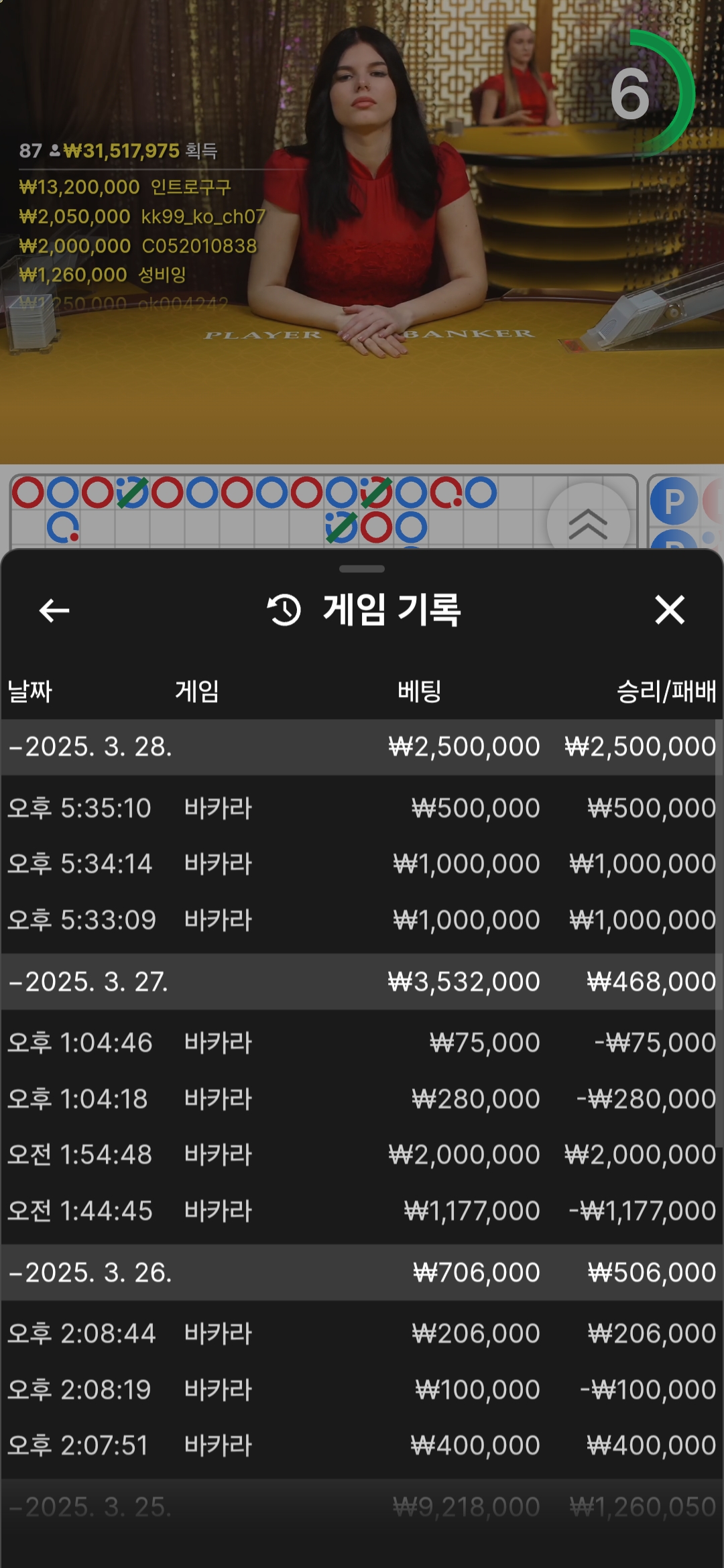Screen dimensions: 724x1568
Task: Go back using the left arrow
Action: pyautogui.click(x=54, y=610)
